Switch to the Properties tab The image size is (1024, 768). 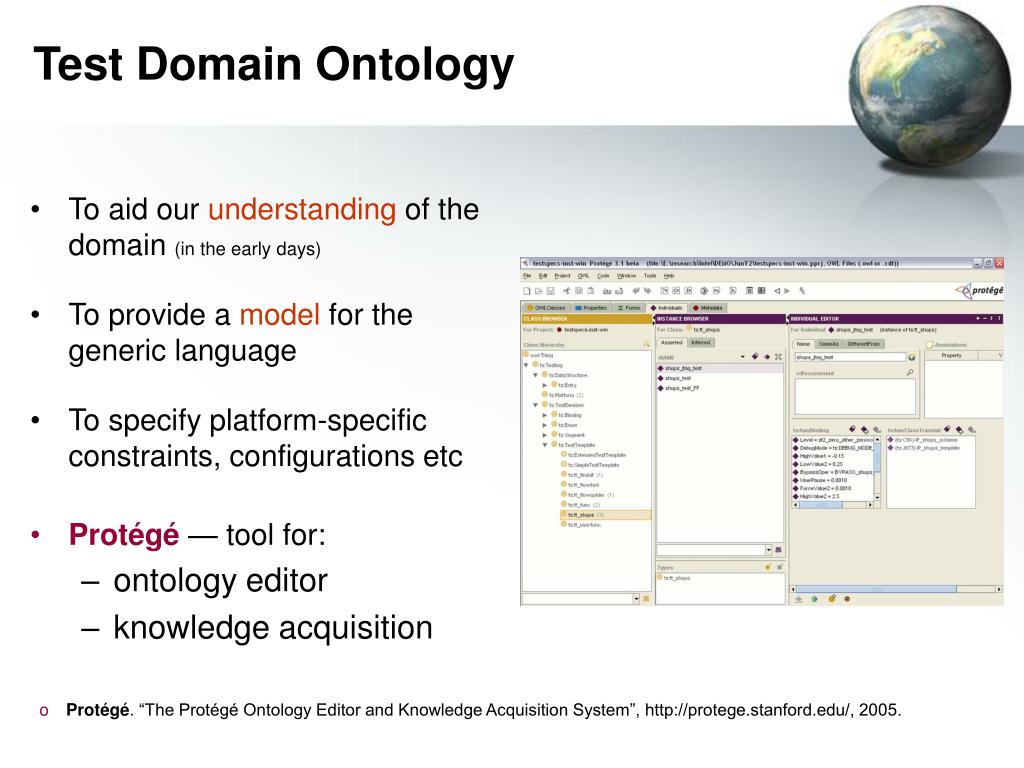pos(592,308)
